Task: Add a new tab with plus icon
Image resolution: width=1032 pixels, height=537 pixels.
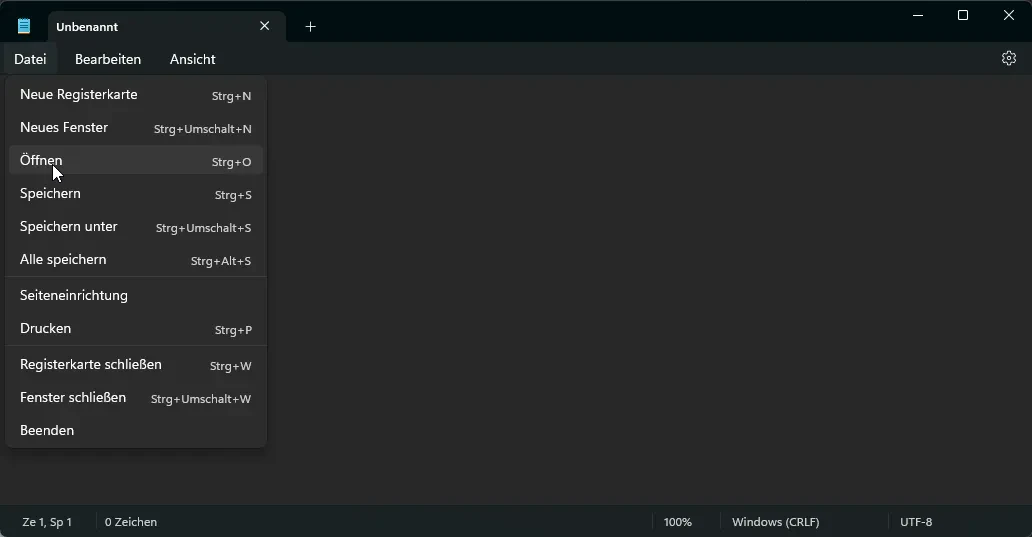Action: [x=311, y=26]
